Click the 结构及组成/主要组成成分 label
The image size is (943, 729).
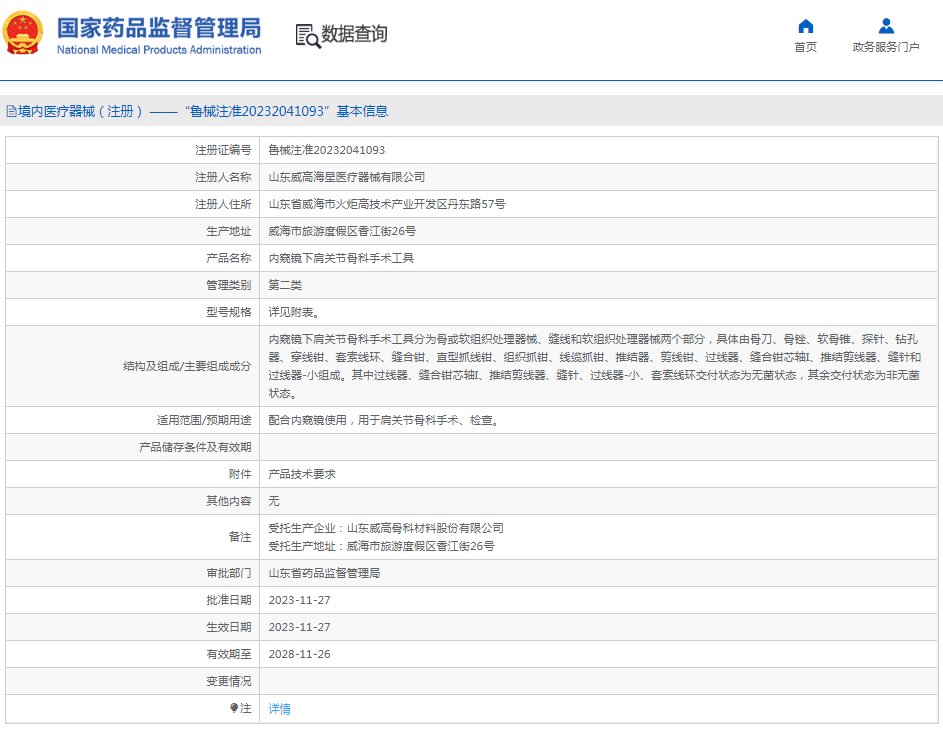point(187,366)
